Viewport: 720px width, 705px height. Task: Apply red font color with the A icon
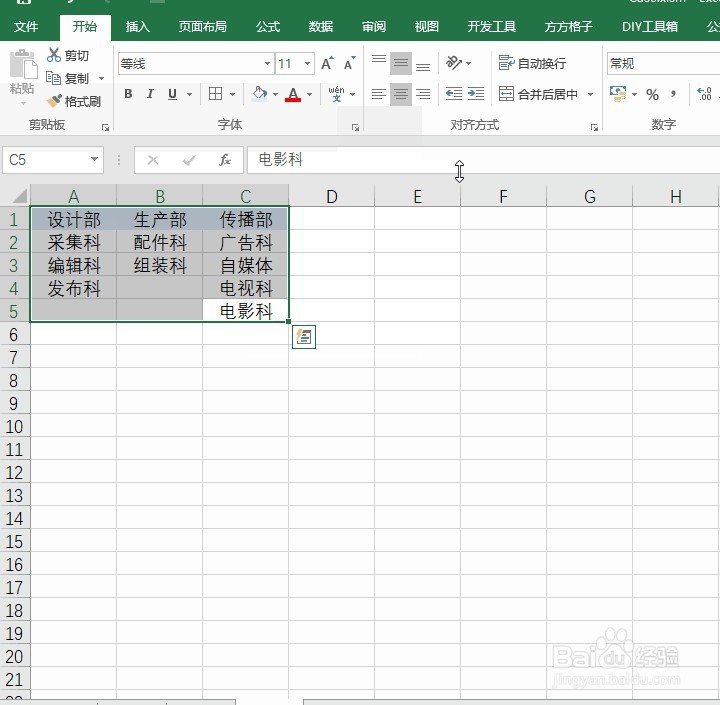(293, 94)
